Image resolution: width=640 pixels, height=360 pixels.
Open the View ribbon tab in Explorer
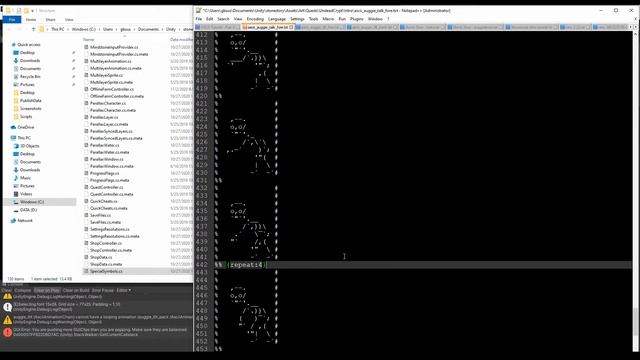coord(69,20)
